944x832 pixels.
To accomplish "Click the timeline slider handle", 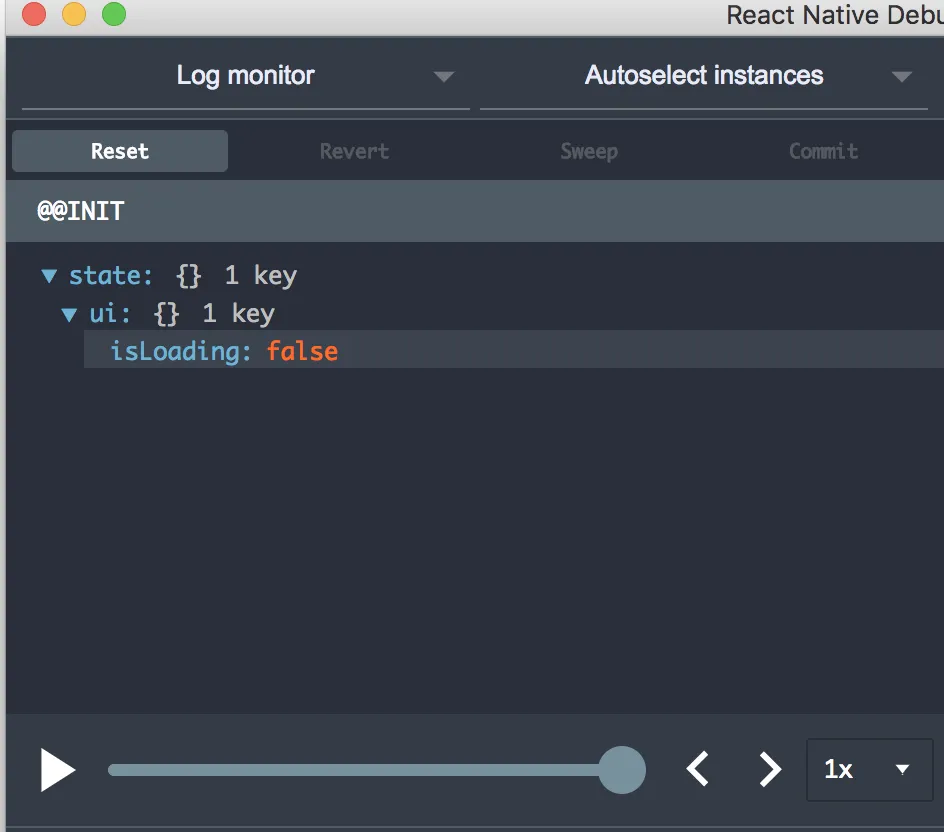I will [x=622, y=769].
